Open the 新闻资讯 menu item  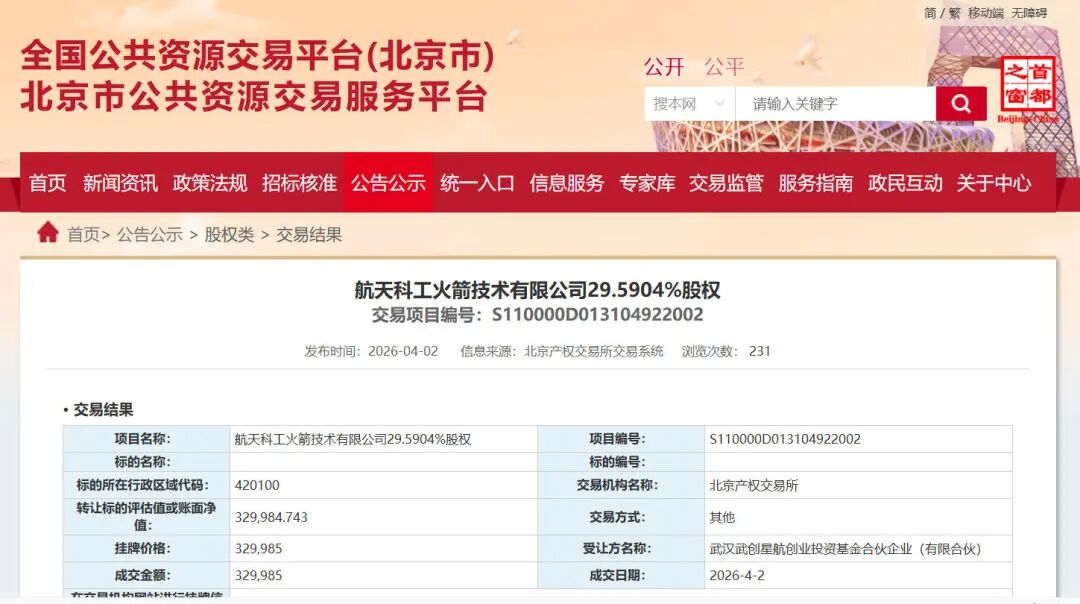click(x=120, y=183)
